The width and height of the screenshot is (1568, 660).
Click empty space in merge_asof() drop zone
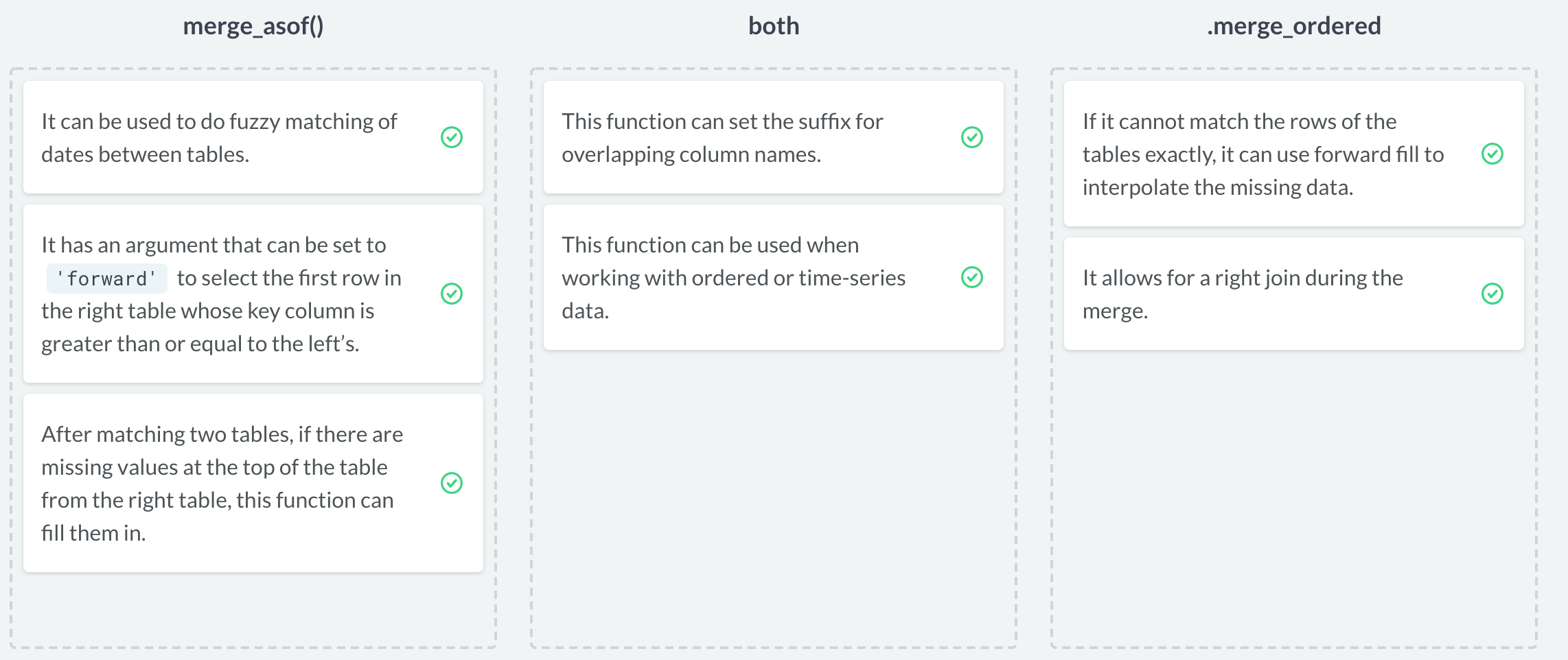[253, 609]
